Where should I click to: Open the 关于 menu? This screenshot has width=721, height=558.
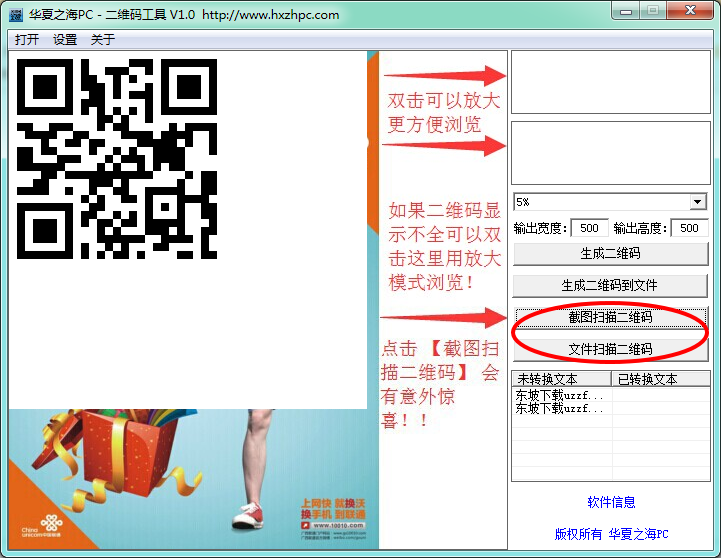tap(102, 40)
